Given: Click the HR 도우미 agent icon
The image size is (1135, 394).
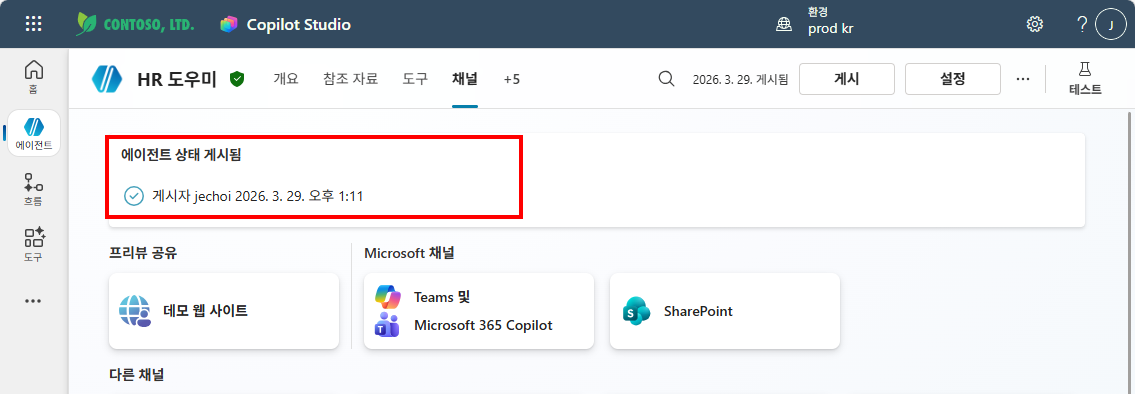Looking at the screenshot, I should [x=107, y=79].
